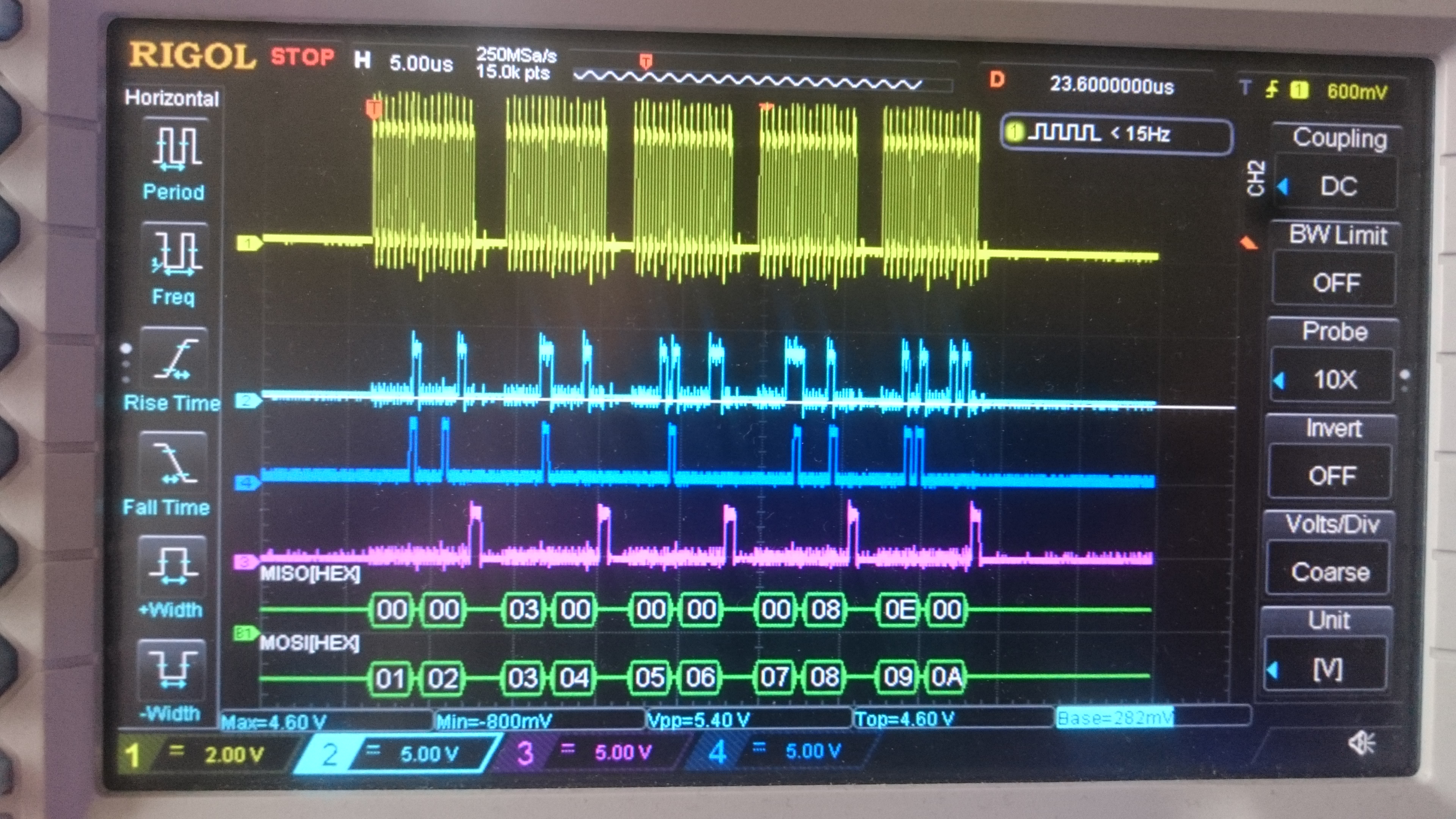Click MISO decoded byte 03

[524, 609]
